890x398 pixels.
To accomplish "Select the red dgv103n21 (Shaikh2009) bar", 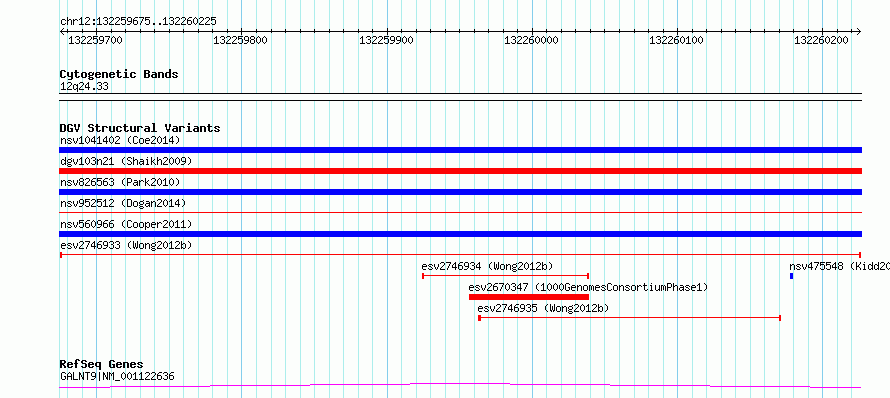I will point(460,171).
